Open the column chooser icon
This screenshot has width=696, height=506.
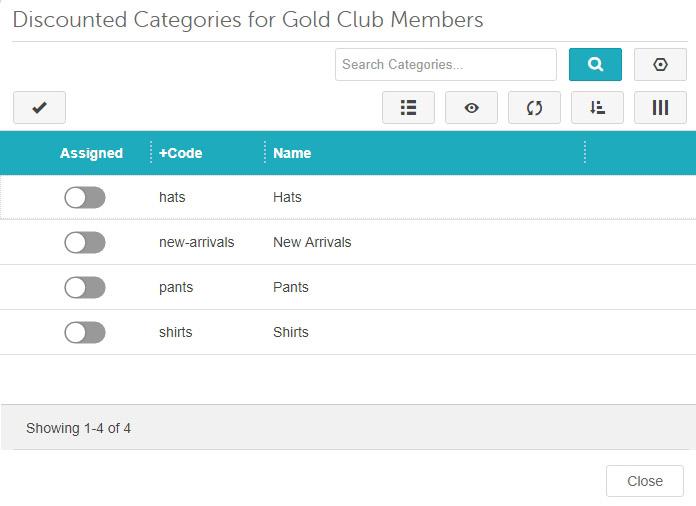(660, 107)
